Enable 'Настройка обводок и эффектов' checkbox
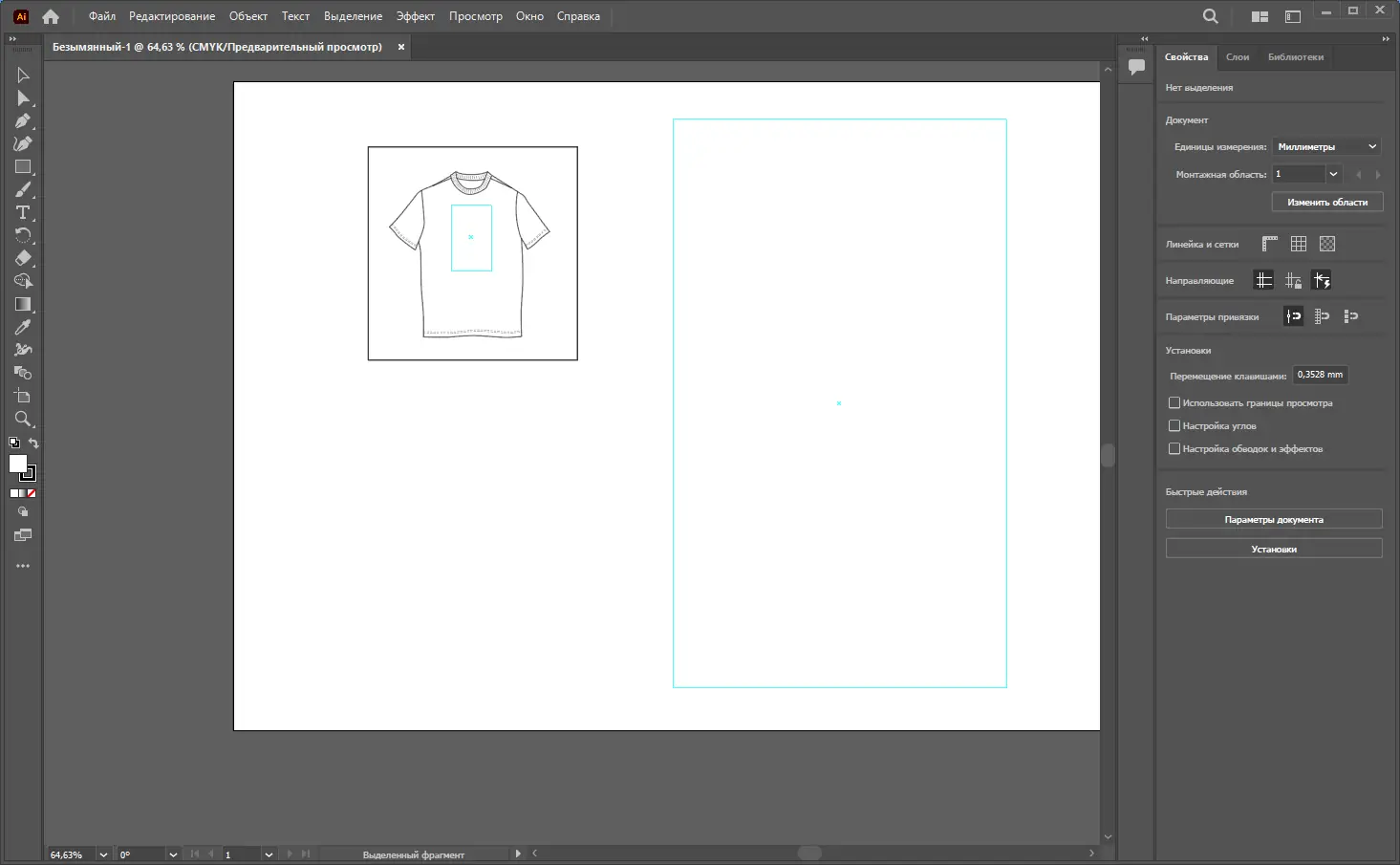This screenshot has height=865, width=1400. (x=1174, y=448)
